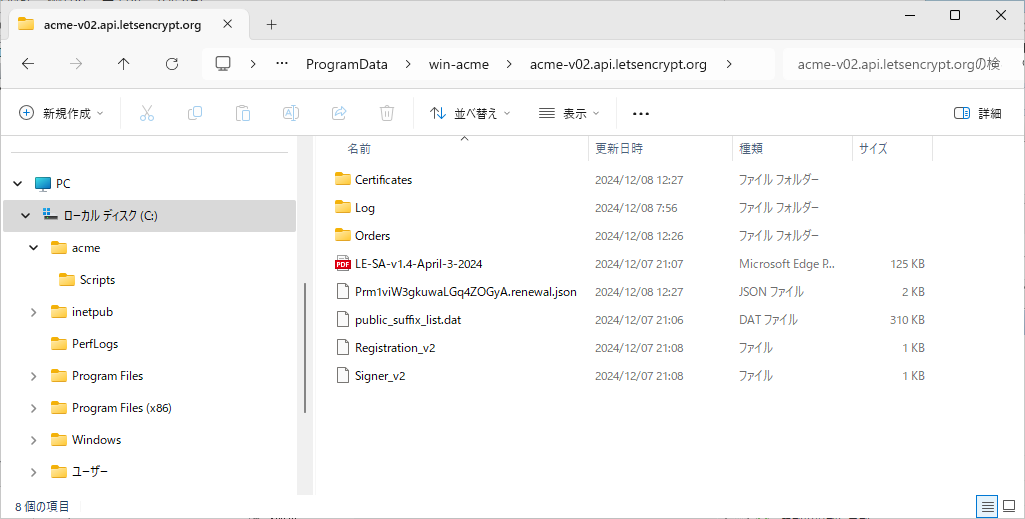Screen dimensions: 1025x519
Task: Maximize the Explorer window
Action: tap(955, 15)
